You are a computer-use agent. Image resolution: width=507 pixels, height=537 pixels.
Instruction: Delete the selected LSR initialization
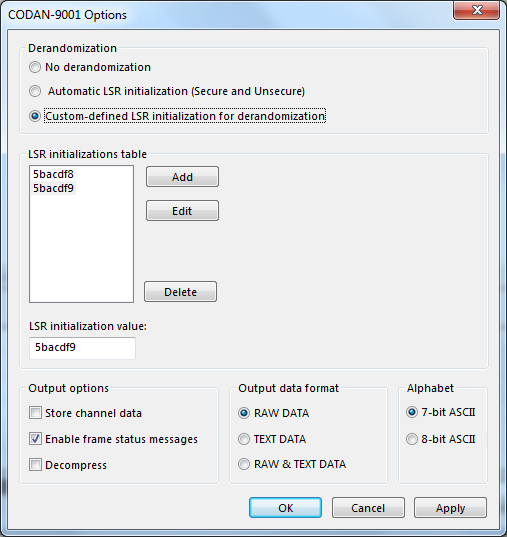tap(181, 292)
